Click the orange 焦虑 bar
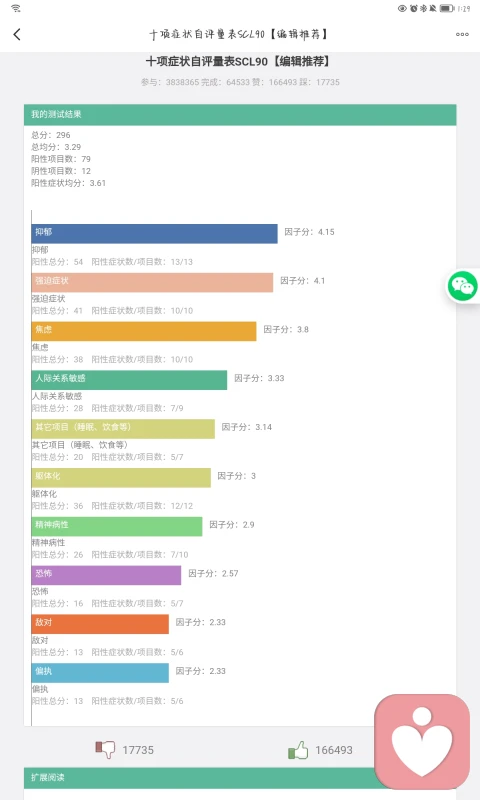Image resolution: width=480 pixels, height=800 pixels. 144,331
